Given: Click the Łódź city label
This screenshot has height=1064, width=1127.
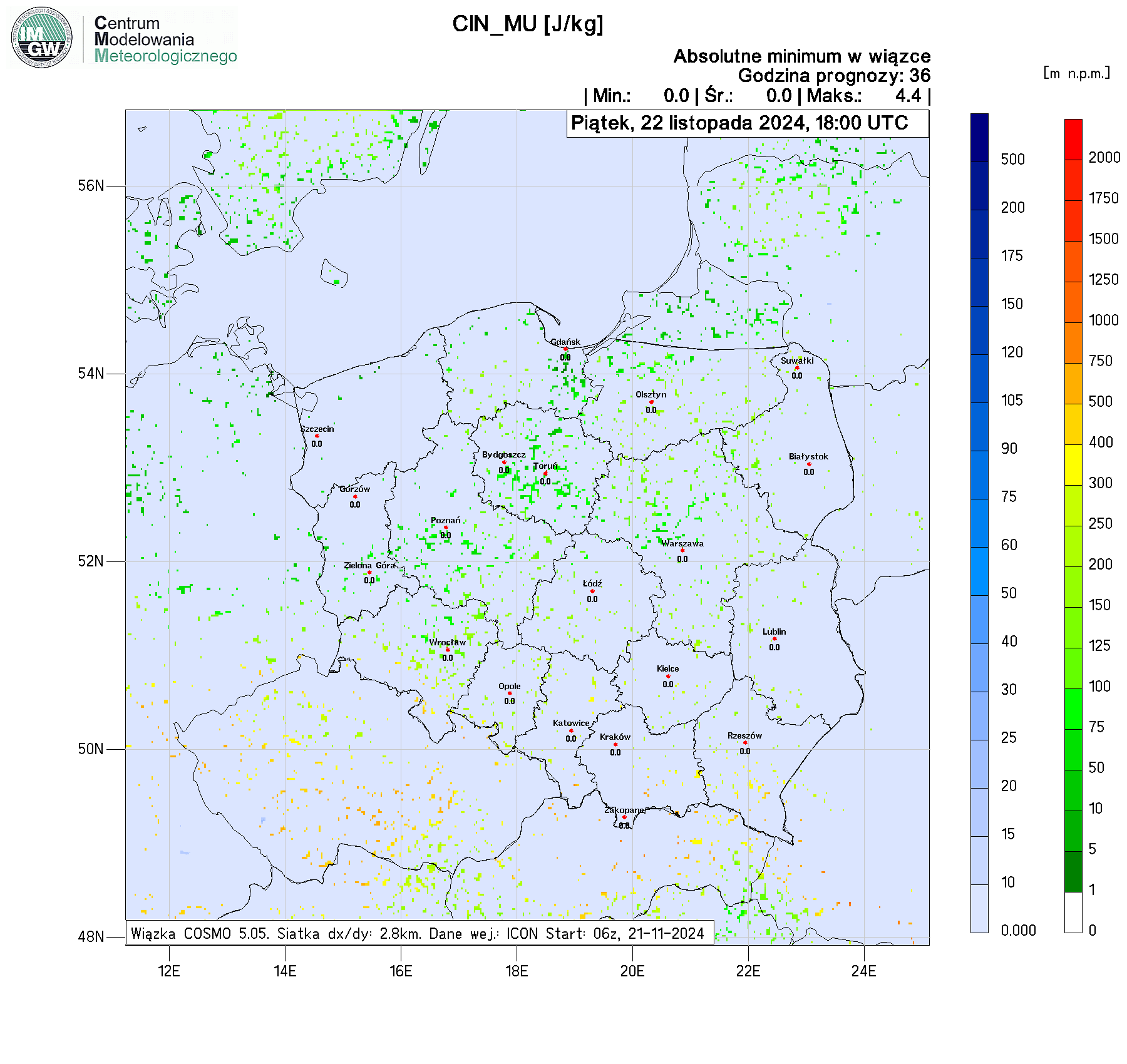Looking at the screenshot, I should click(592, 583).
